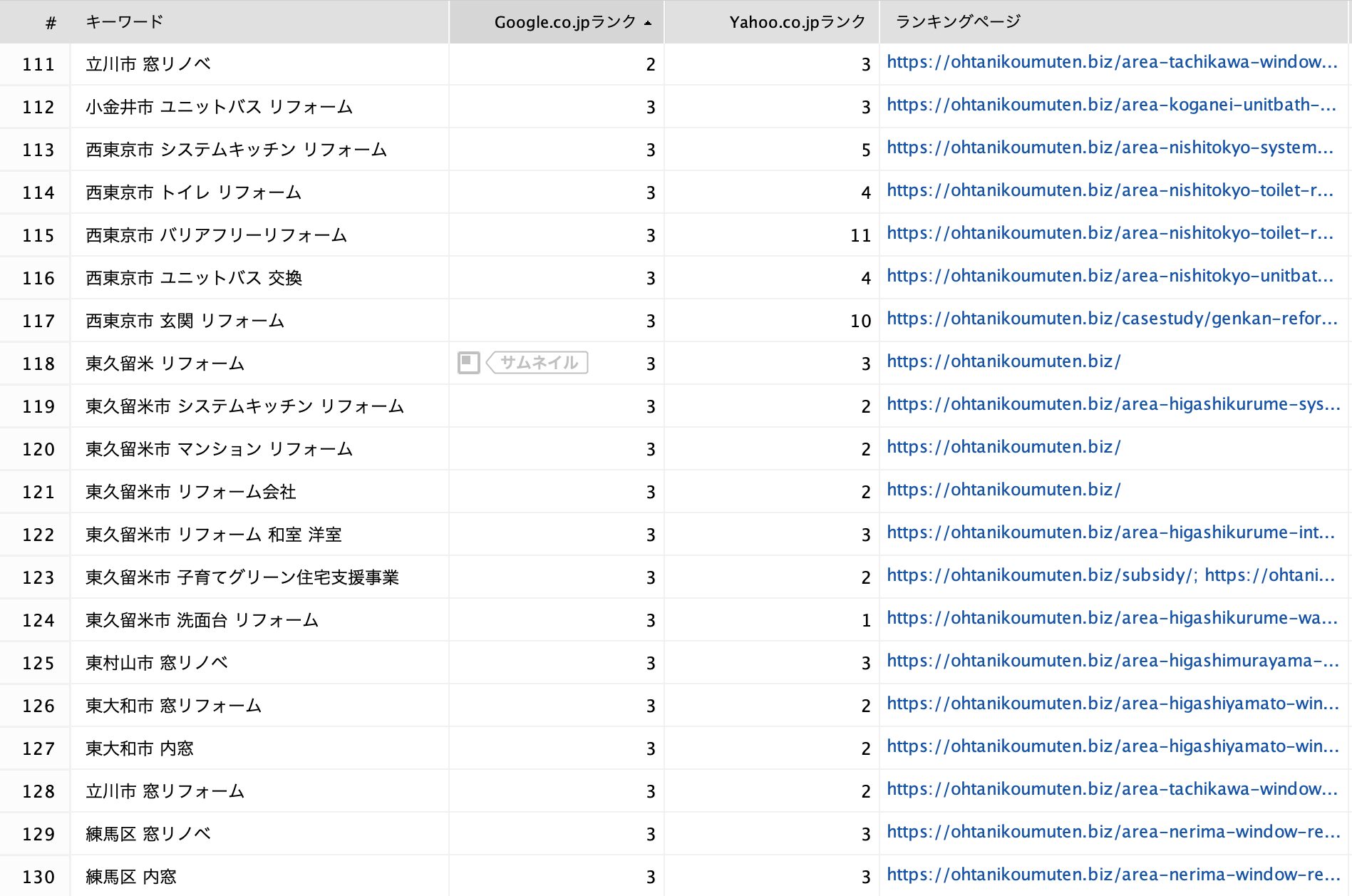Open the area-higashimurayama link
Viewport: 1352px width, 896px height.
tap(1112, 661)
